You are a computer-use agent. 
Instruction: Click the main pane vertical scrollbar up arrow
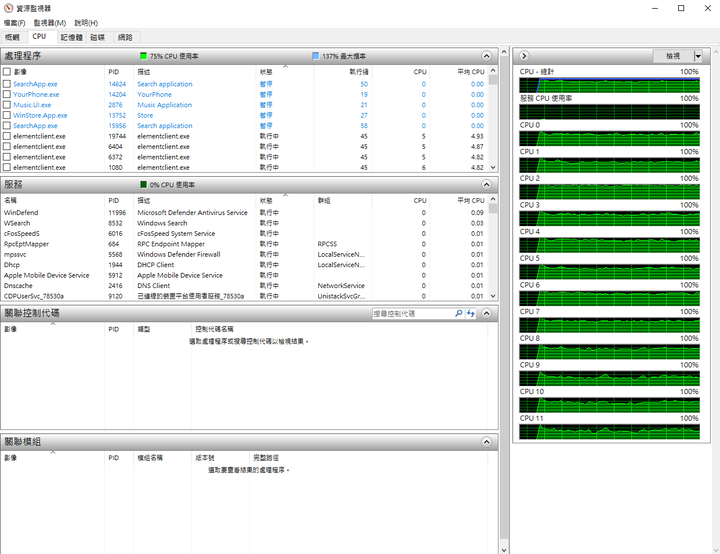(x=504, y=52)
